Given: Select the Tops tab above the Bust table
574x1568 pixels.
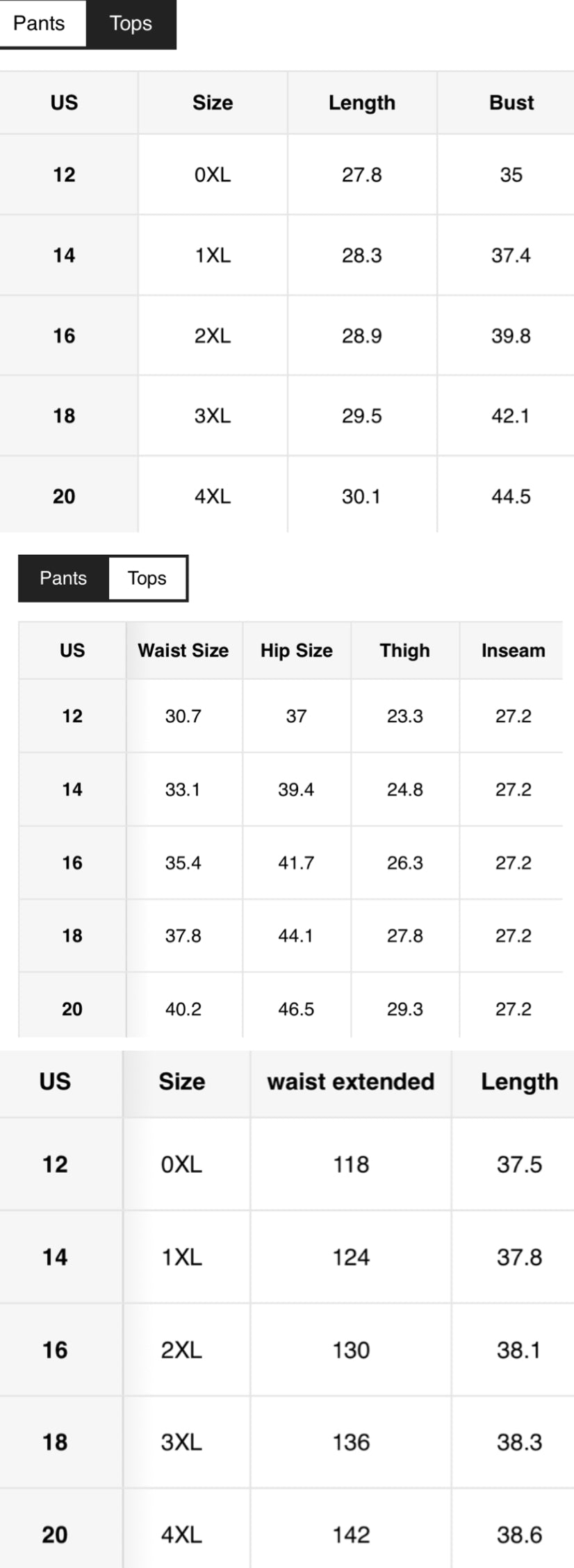Looking at the screenshot, I should click(131, 24).
